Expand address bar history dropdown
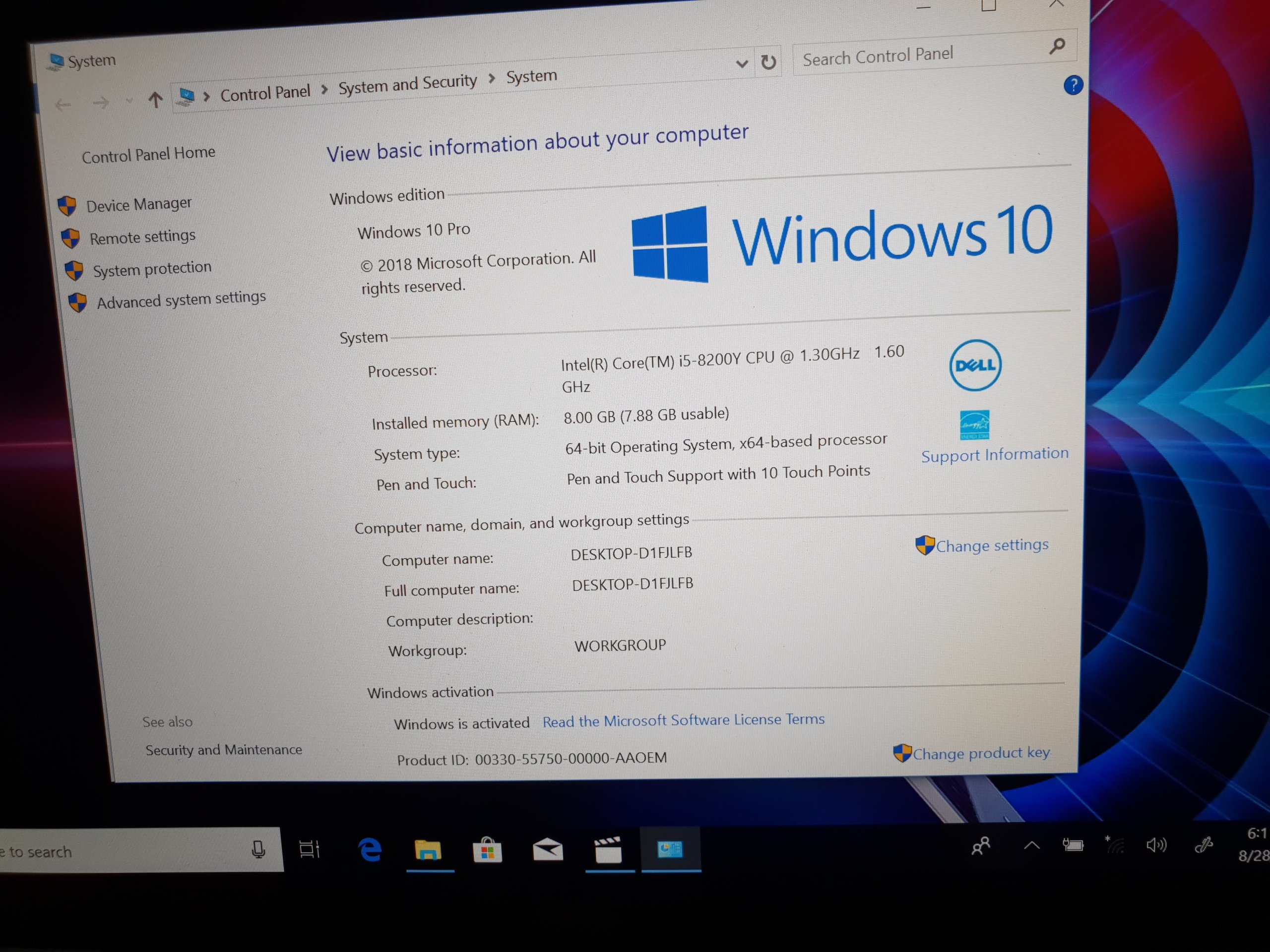 tap(742, 63)
